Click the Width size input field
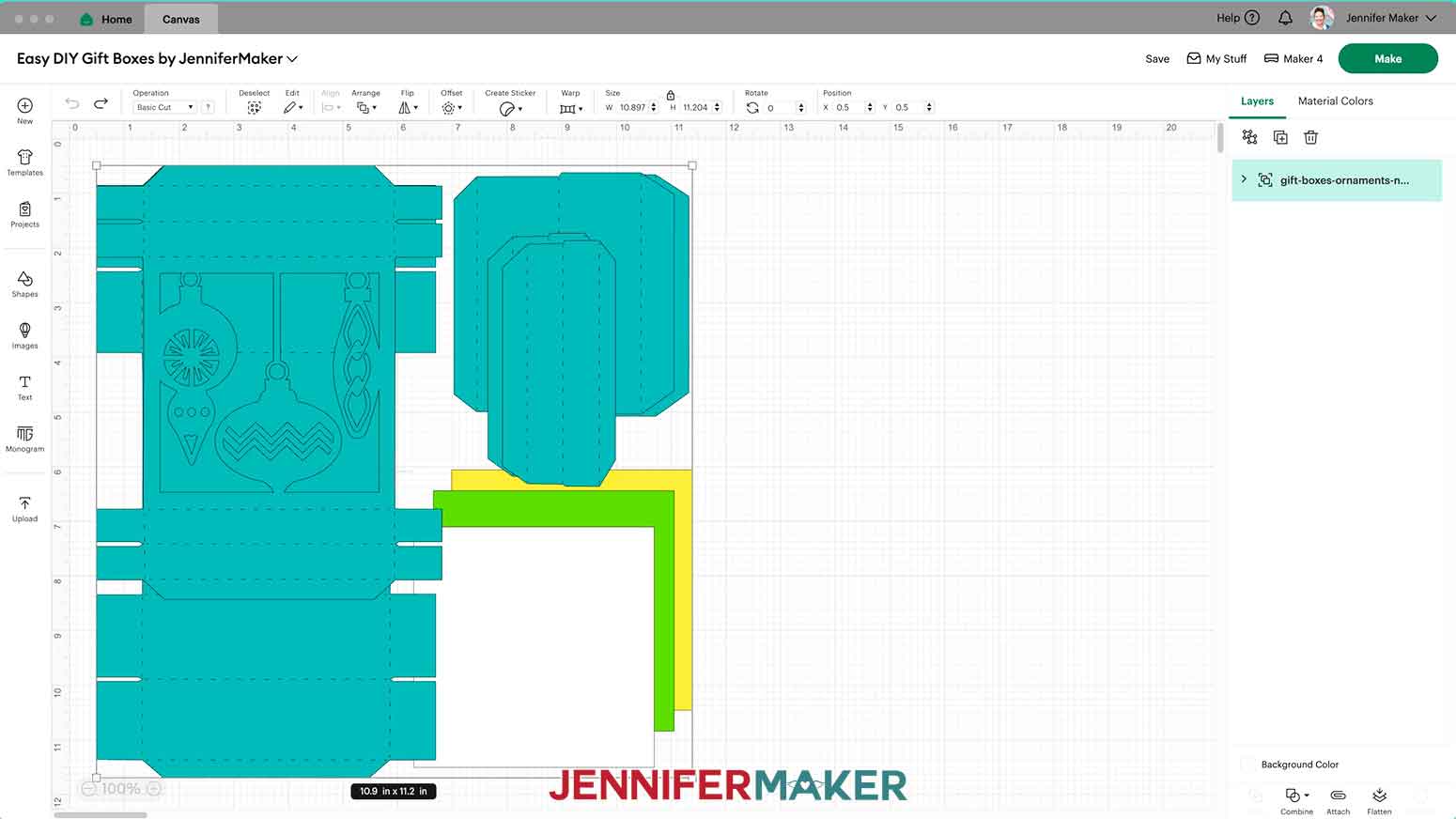Viewport: 1456px width, 819px height. [633, 107]
